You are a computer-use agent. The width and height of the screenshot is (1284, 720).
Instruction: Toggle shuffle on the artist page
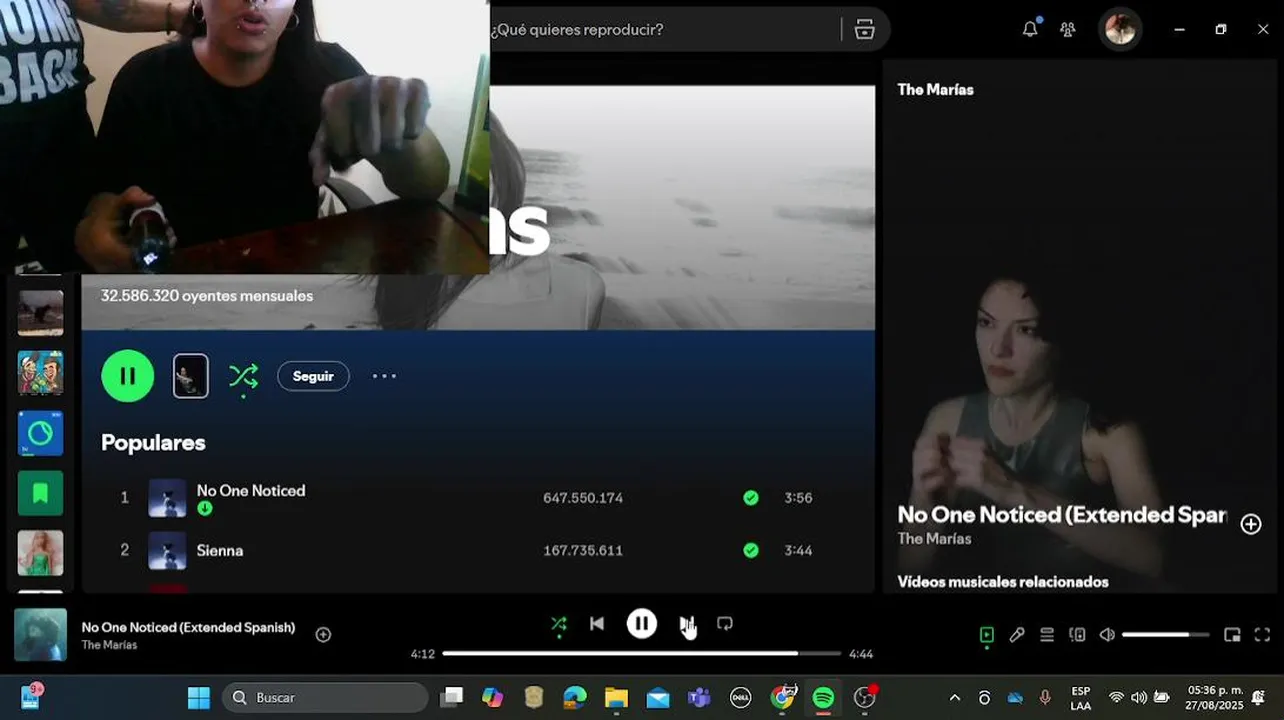[x=243, y=376]
